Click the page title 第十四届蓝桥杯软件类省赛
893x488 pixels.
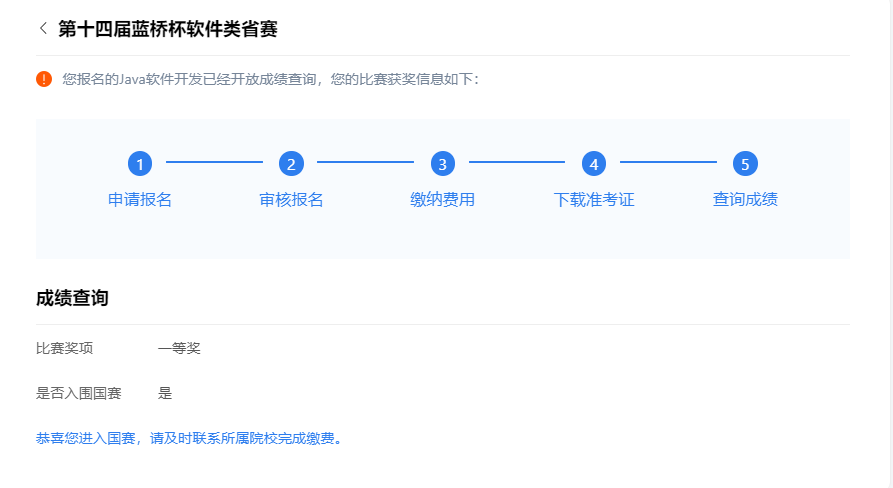168,29
